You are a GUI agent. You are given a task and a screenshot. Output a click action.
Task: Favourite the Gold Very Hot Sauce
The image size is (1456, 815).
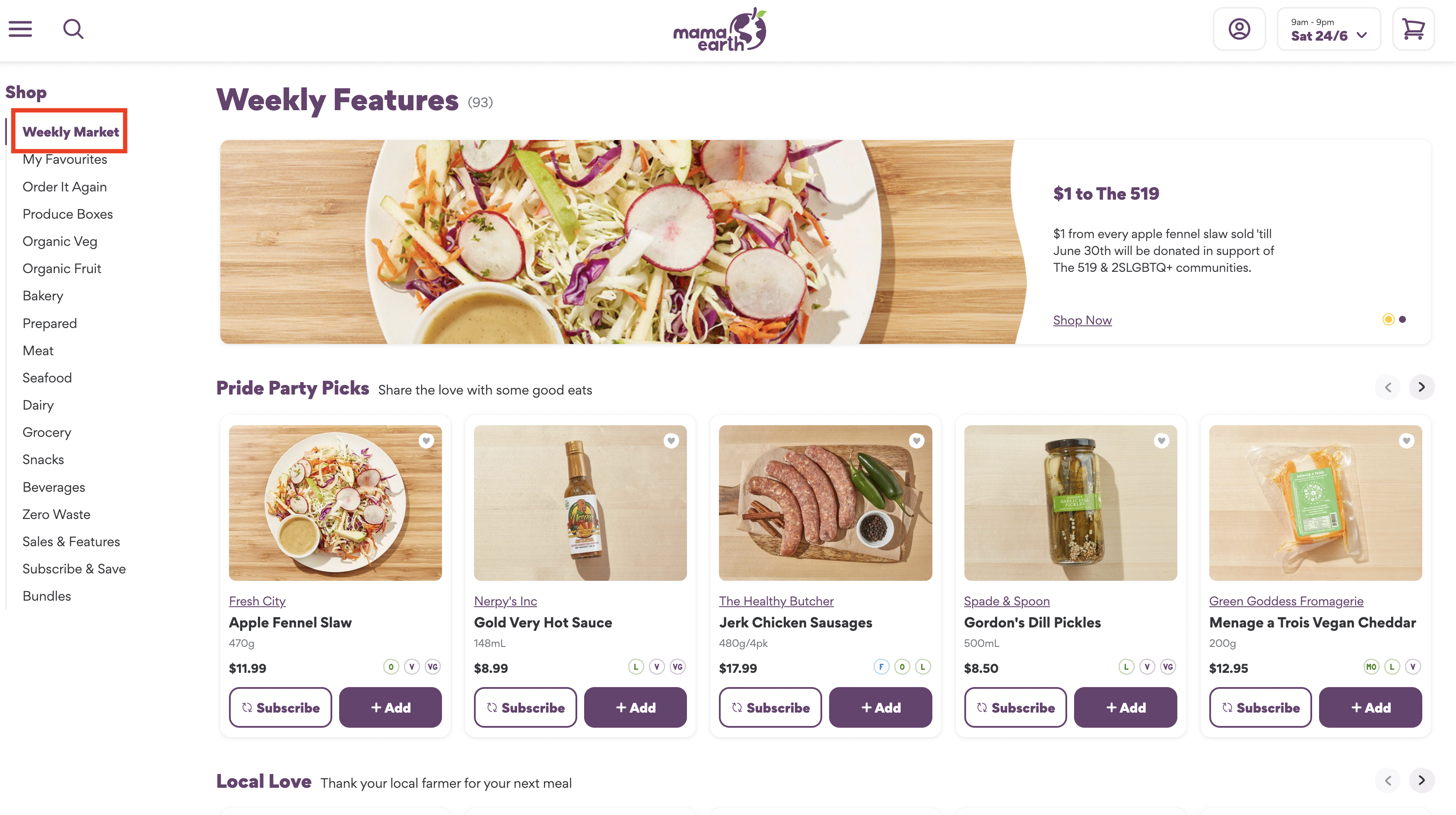coord(671,440)
